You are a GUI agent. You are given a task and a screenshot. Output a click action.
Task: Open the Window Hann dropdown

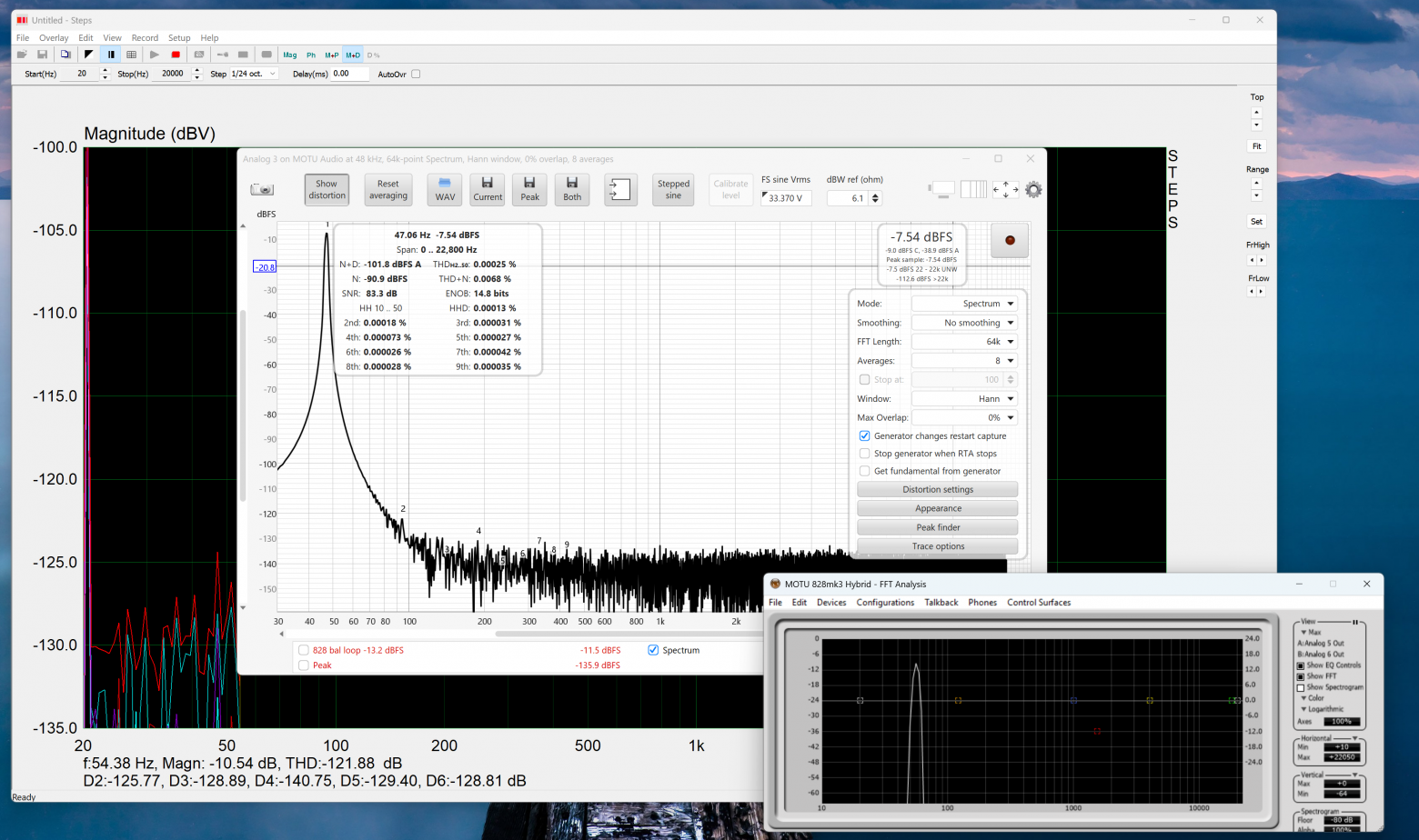point(964,399)
